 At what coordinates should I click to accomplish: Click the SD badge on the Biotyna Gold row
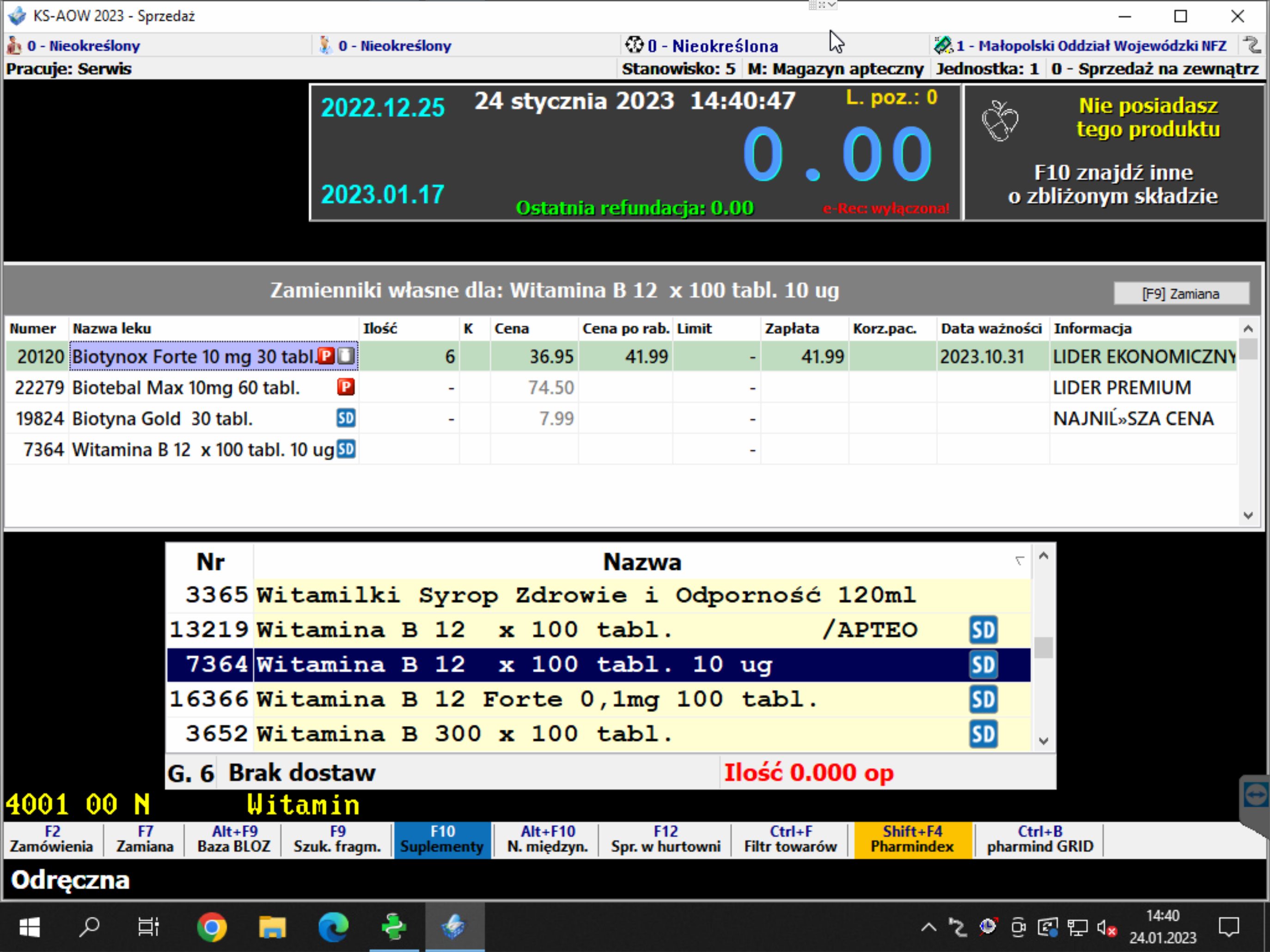click(x=346, y=418)
